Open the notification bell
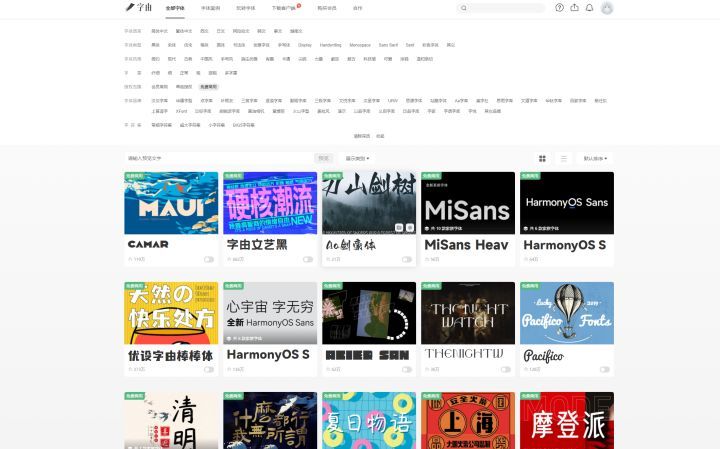720x449 pixels. click(590, 7)
